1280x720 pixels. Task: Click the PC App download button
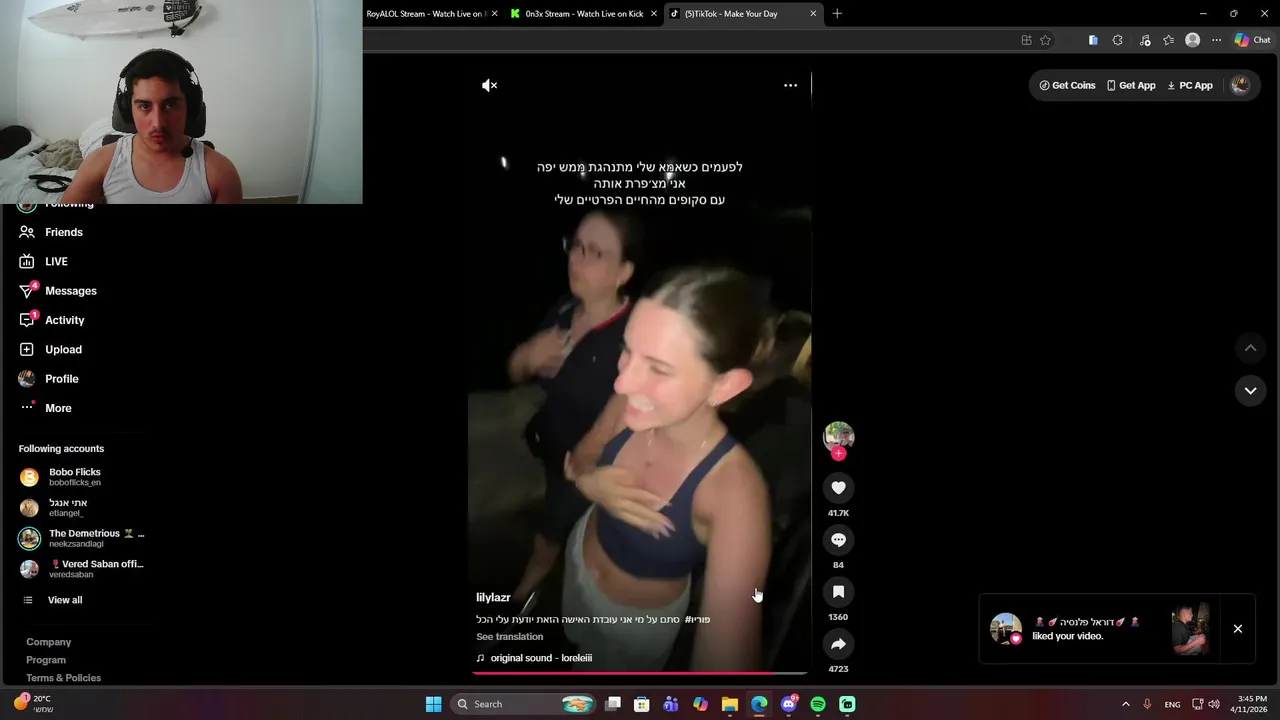[1190, 86]
